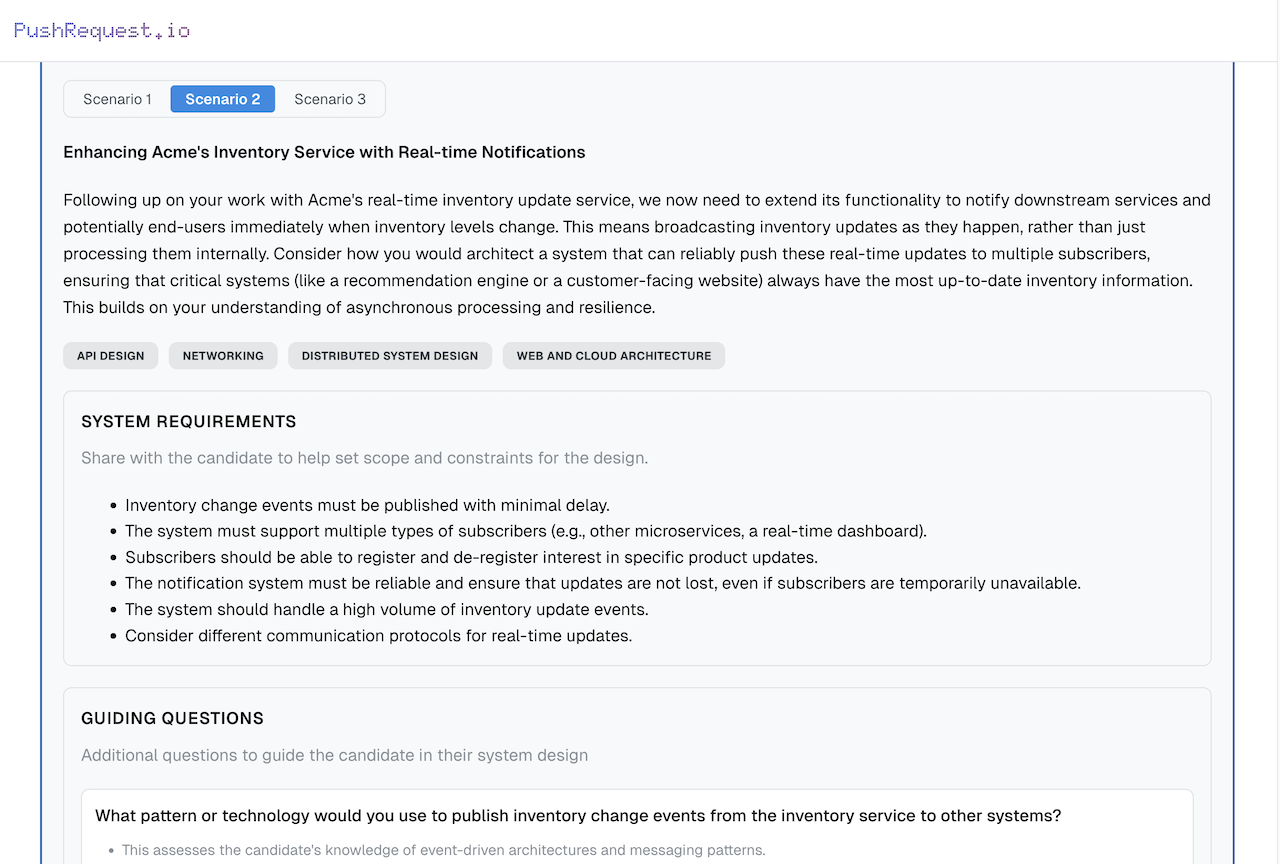Switch to the Scenario 1 tab

(x=117, y=99)
